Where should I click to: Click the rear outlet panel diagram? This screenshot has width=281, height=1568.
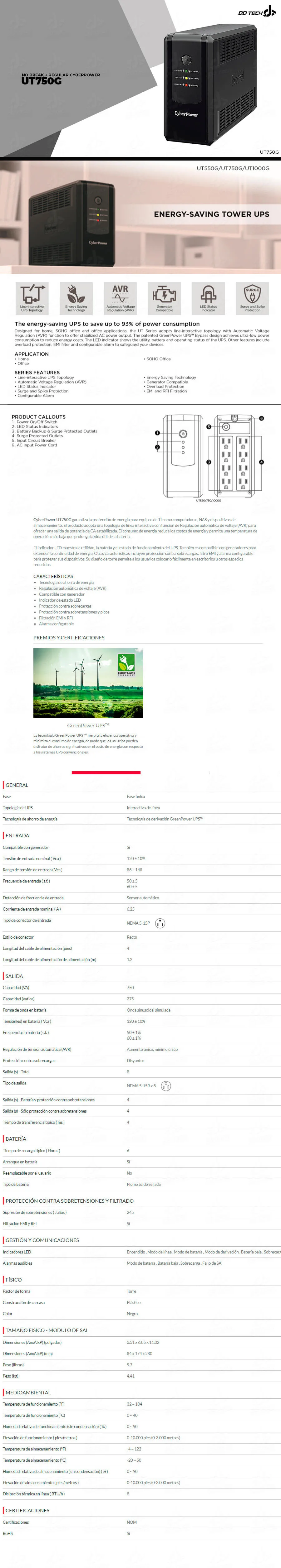click(234, 456)
